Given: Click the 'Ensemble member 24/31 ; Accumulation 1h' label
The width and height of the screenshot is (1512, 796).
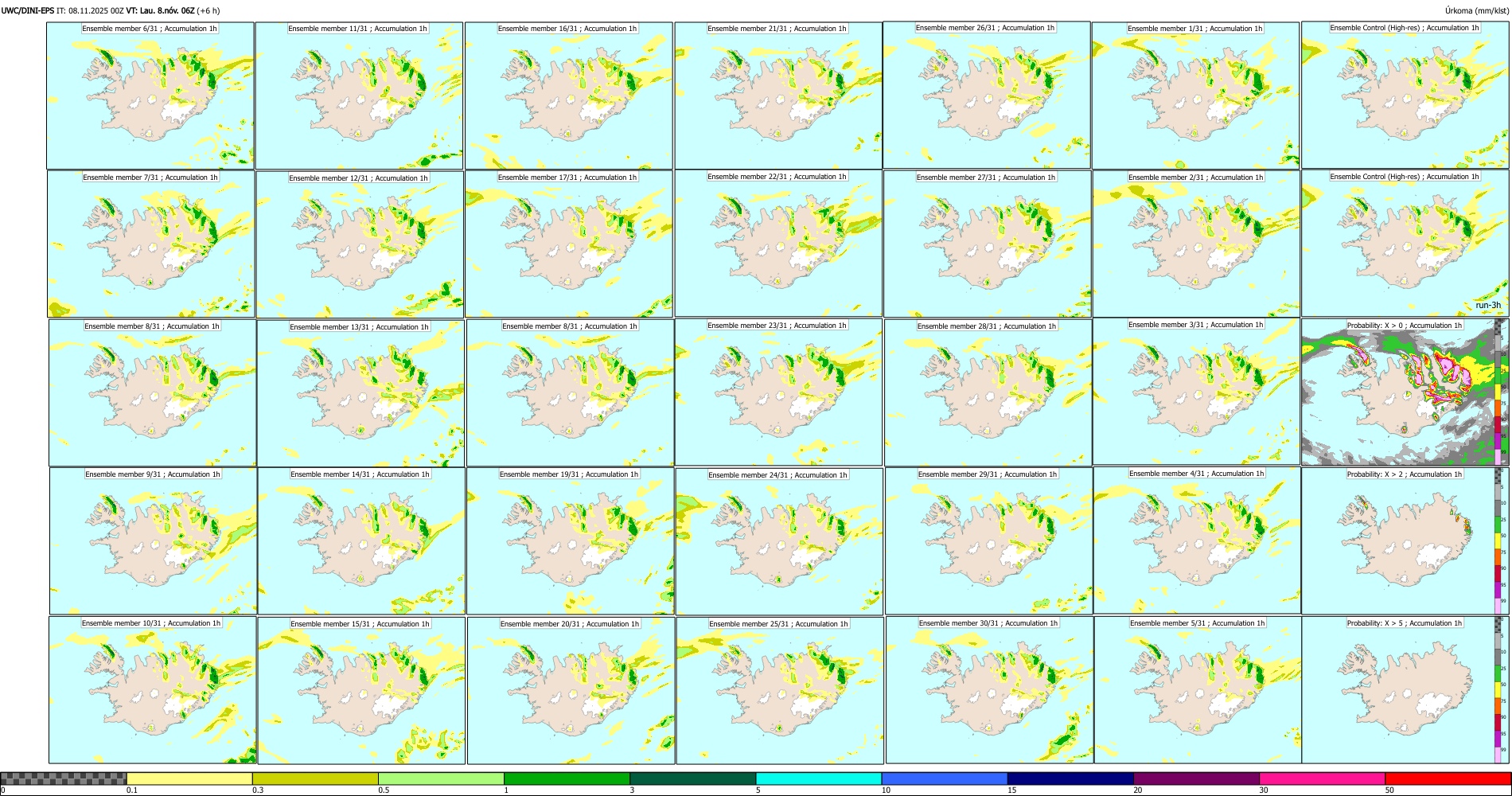Looking at the screenshot, I should [778, 475].
